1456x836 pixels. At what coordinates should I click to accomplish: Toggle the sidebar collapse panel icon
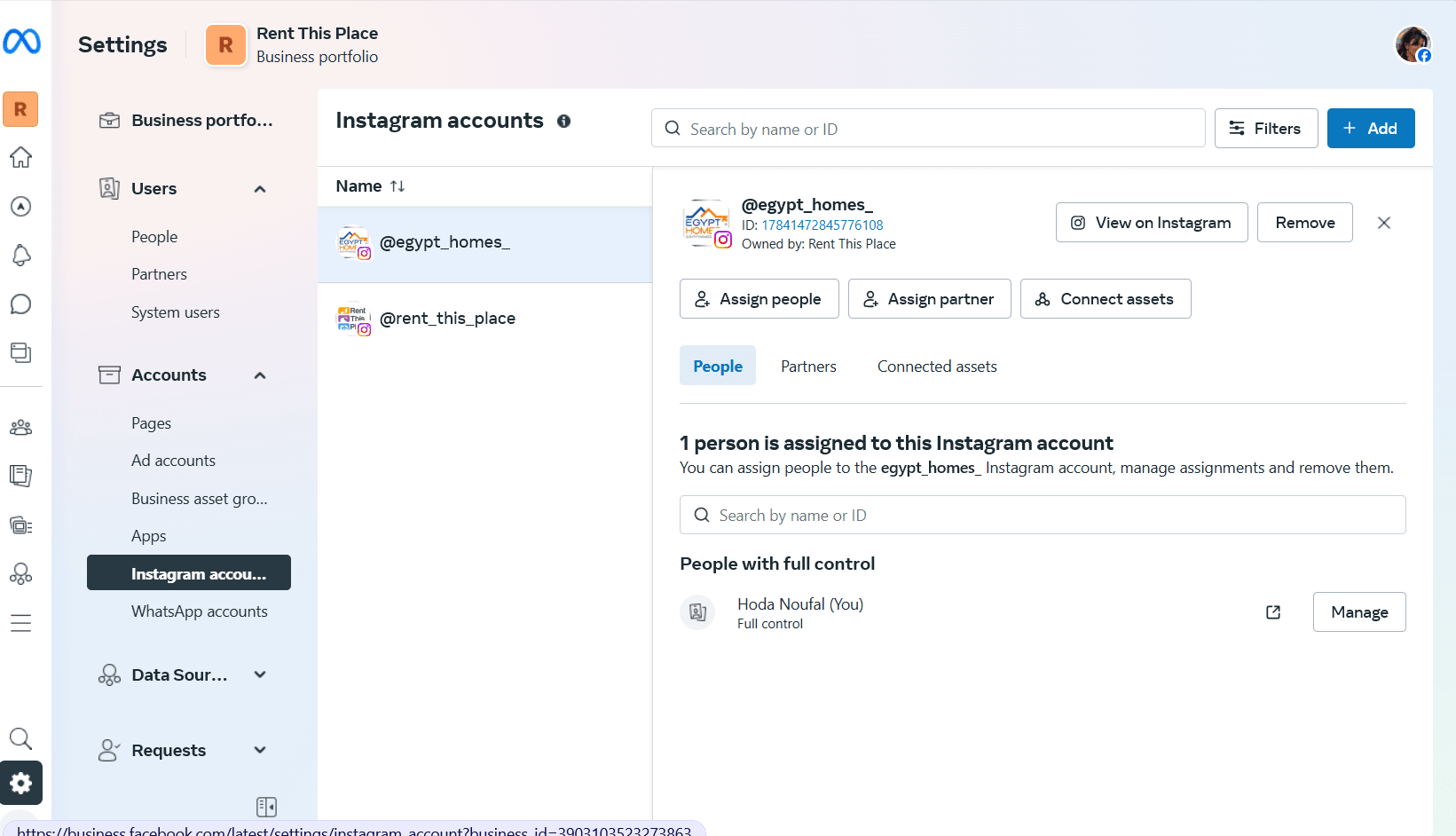[x=266, y=806]
